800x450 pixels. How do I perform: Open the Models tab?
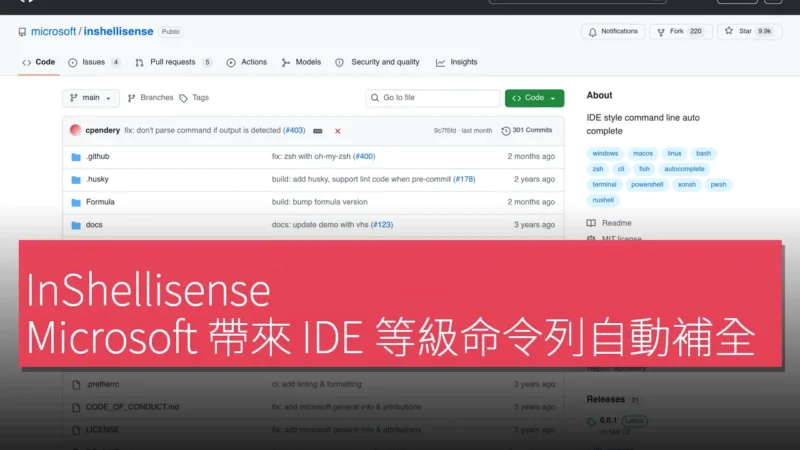pyautogui.click(x=302, y=62)
